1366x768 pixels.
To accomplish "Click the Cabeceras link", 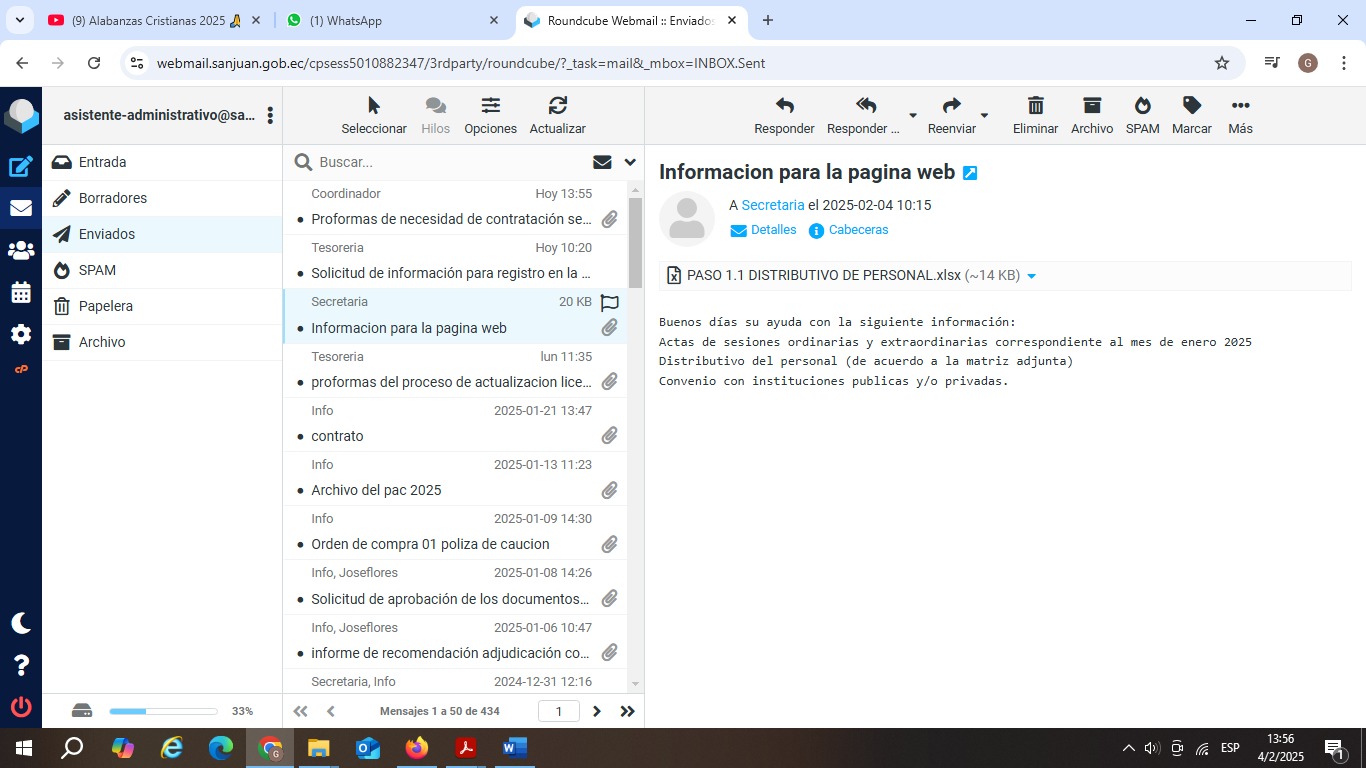I will (858, 230).
